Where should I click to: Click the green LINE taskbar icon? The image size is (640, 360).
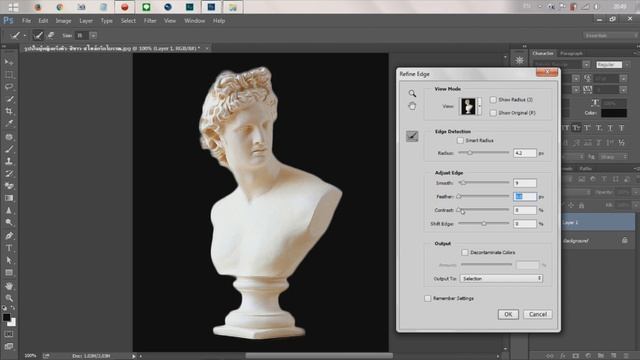point(146,7)
